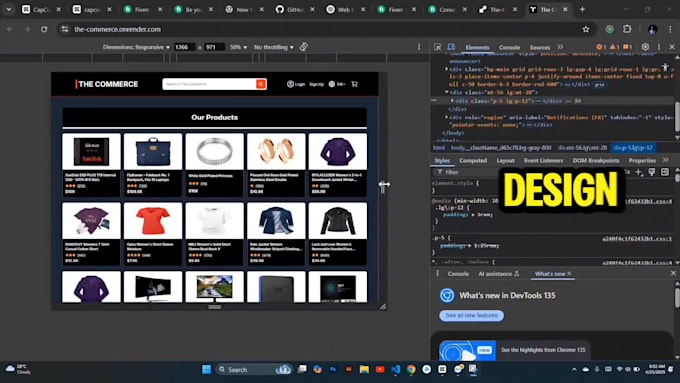The height and width of the screenshot is (383, 680).
Task: Open the Dimensions Responsive dropdown
Action: pos(136,47)
